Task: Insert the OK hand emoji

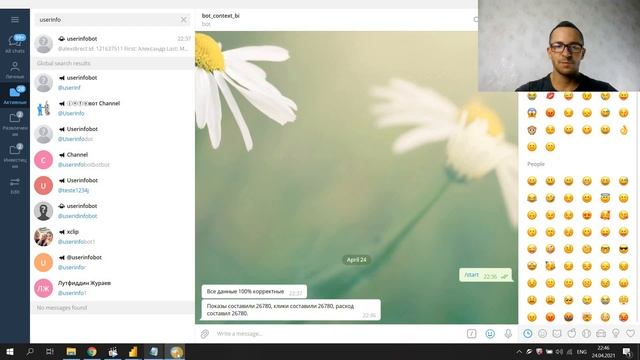Action: [x=623, y=130]
